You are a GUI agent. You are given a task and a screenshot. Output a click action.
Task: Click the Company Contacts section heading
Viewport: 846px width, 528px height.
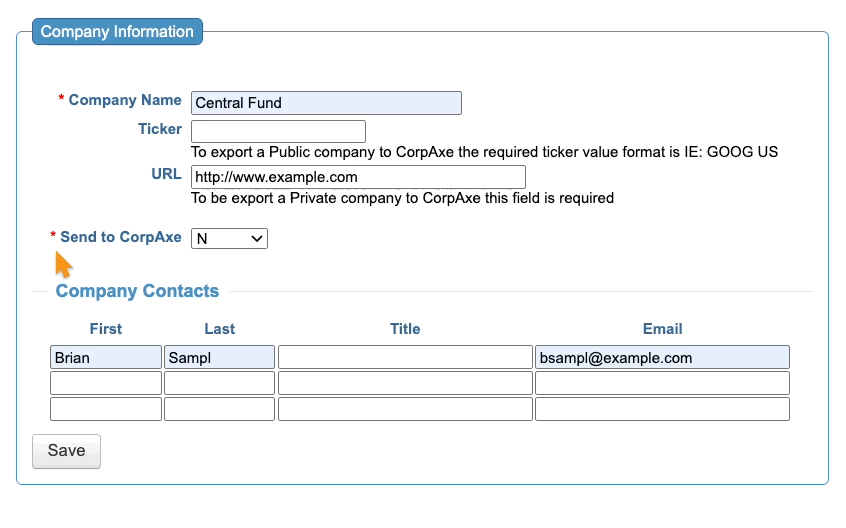(x=137, y=291)
